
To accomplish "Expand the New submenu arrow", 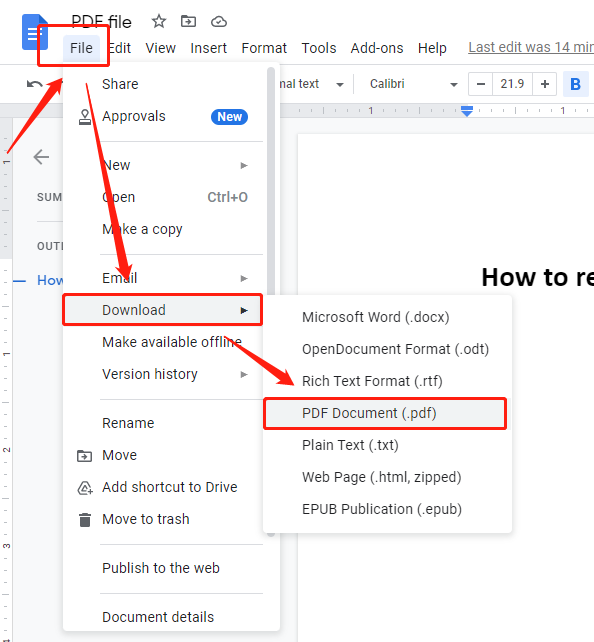I will coord(244,165).
